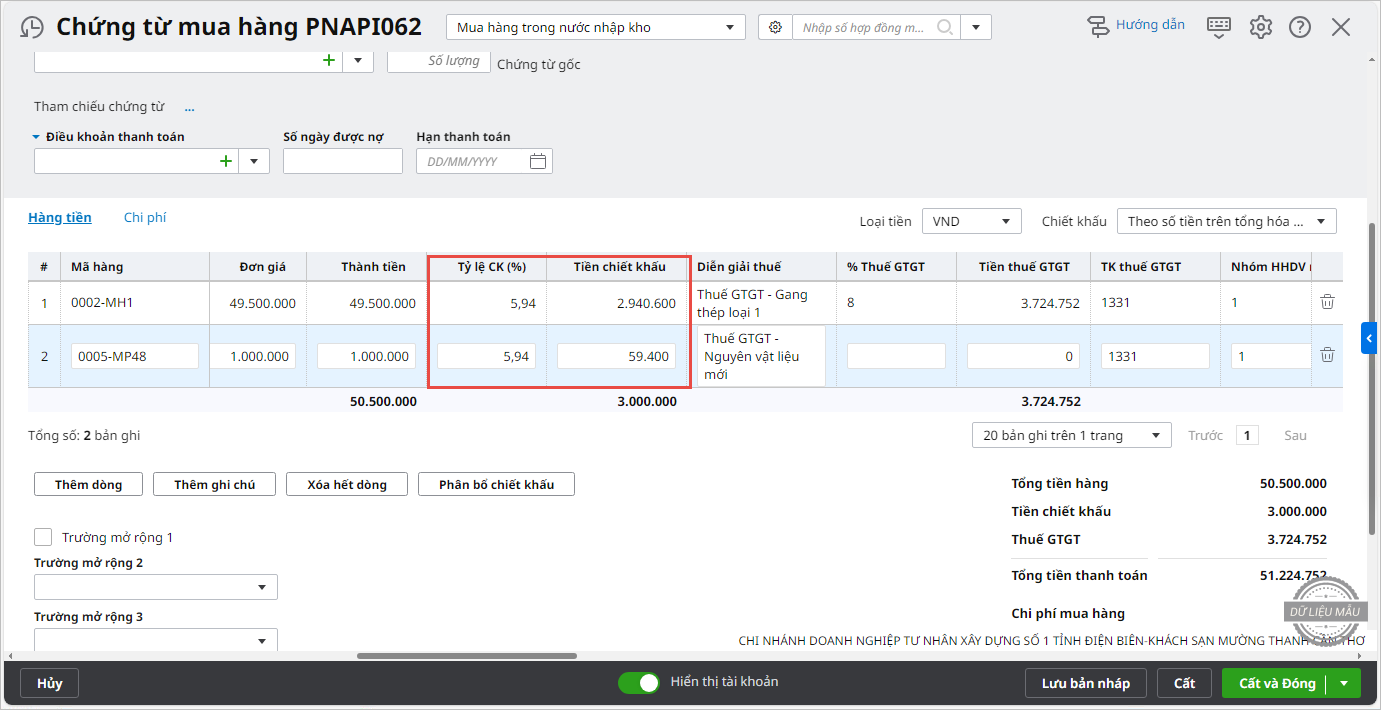Click search icon in contract number field

(944, 27)
